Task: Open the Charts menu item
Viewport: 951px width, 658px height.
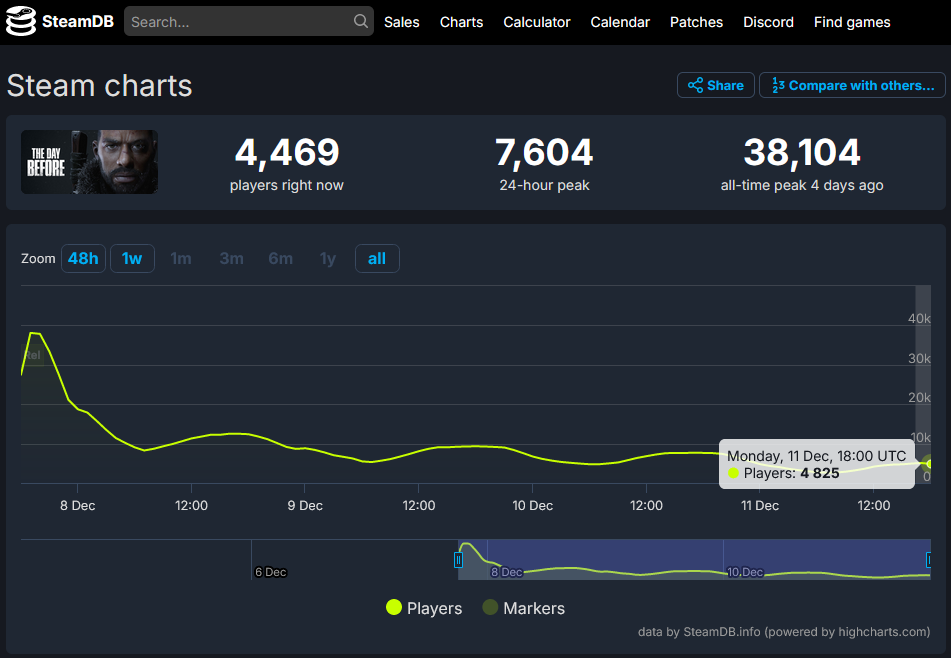Action: point(461,22)
